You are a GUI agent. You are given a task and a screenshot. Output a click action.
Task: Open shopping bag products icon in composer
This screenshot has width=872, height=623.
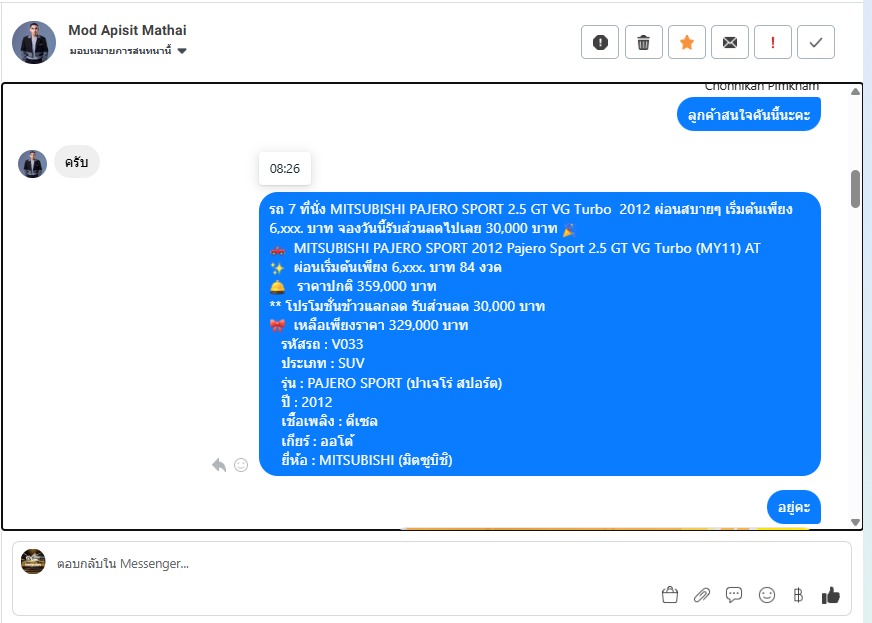point(670,595)
